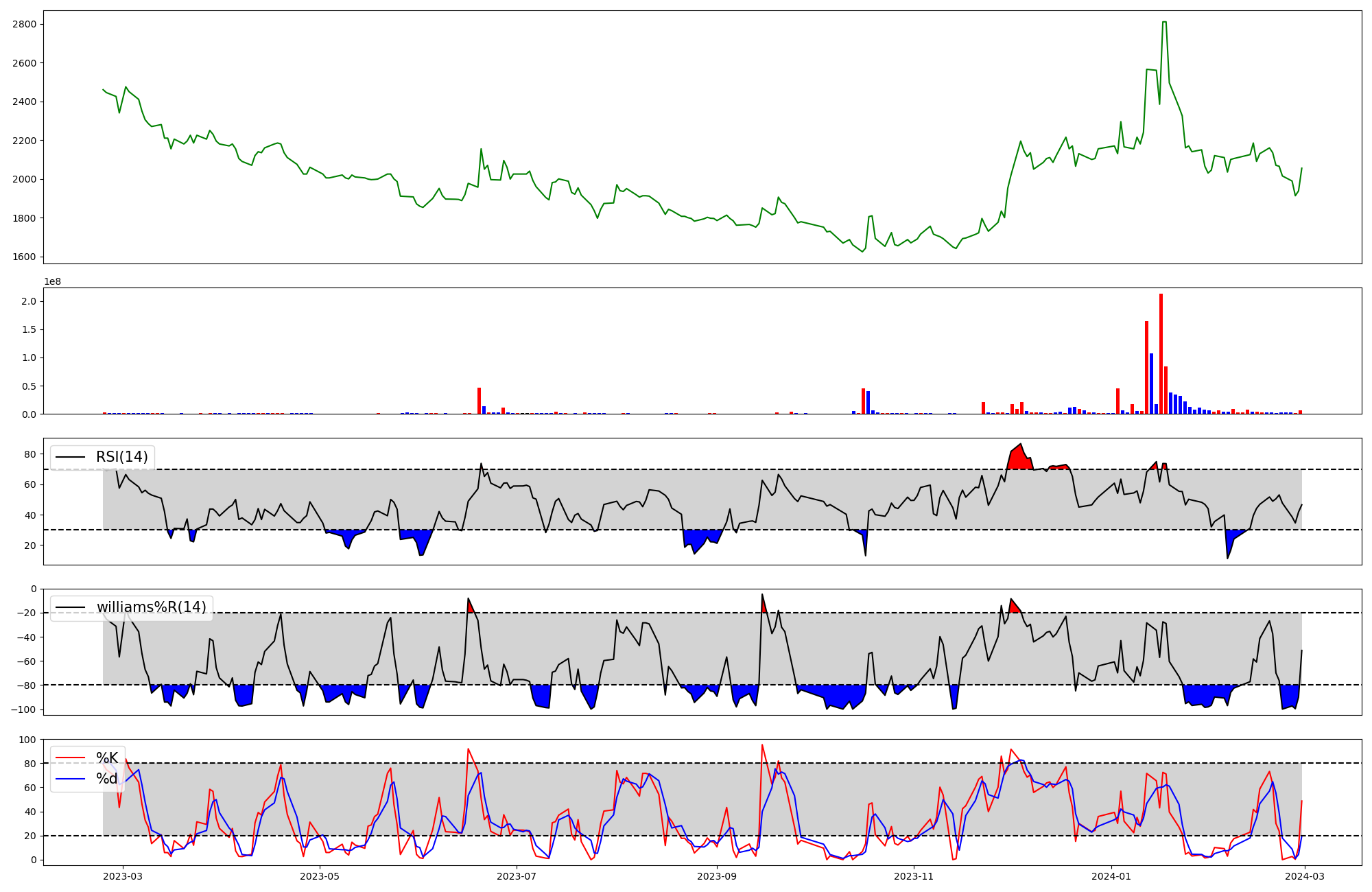Image resolution: width=1372 pixels, height=892 pixels.
Task: Click the tallest red volume bar
Action: point(1161,353)
